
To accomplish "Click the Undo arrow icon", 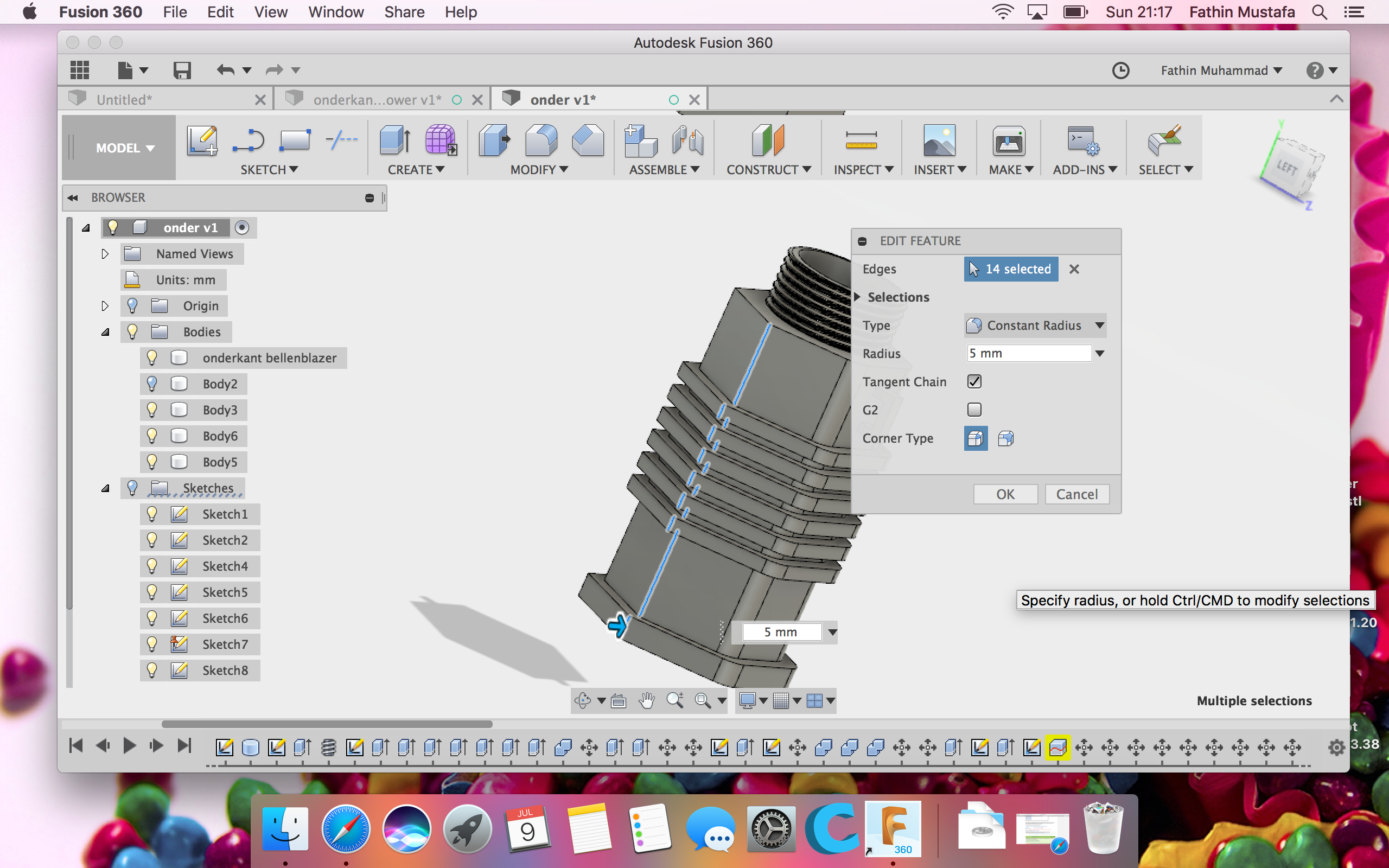I will (226, 70).
